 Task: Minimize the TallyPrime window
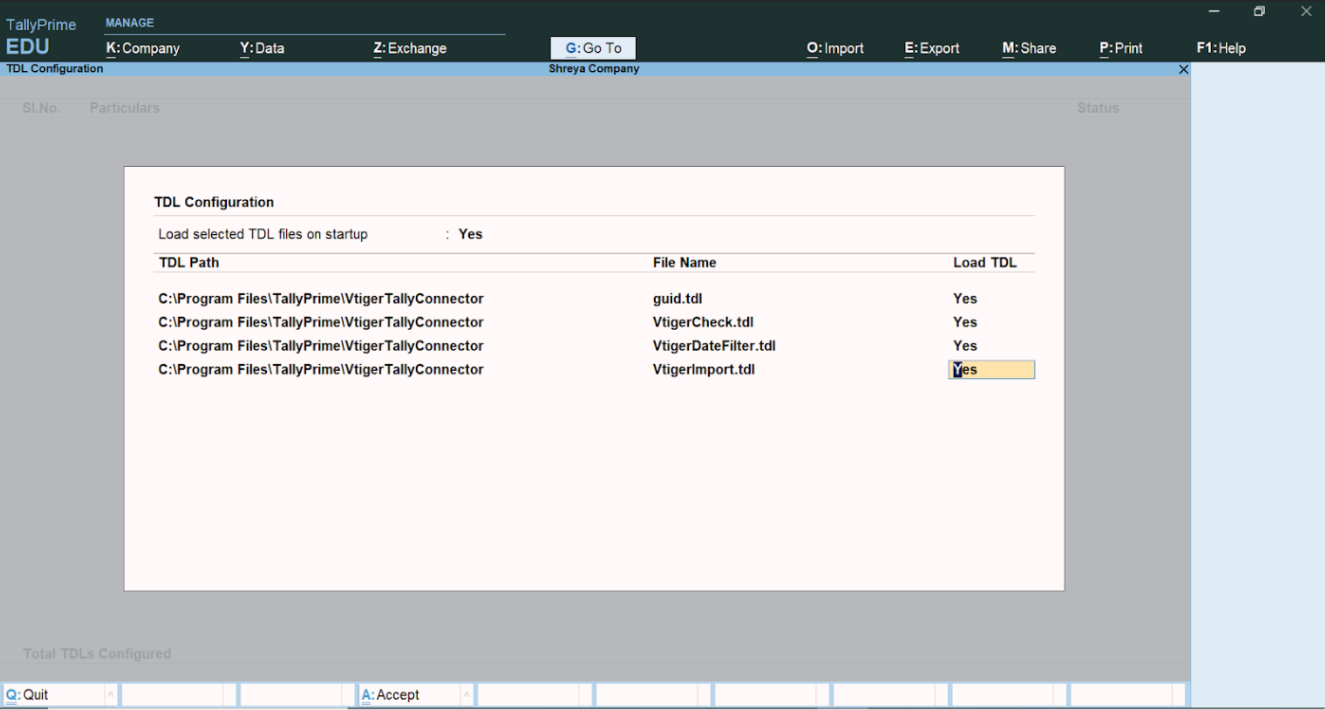(1214, 12)
